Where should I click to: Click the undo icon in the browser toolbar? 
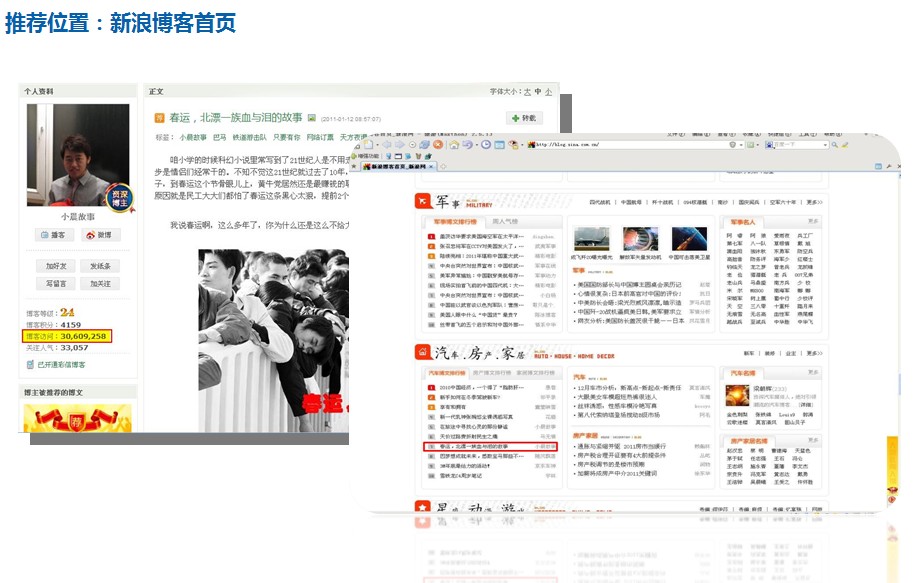coord(468,144)
